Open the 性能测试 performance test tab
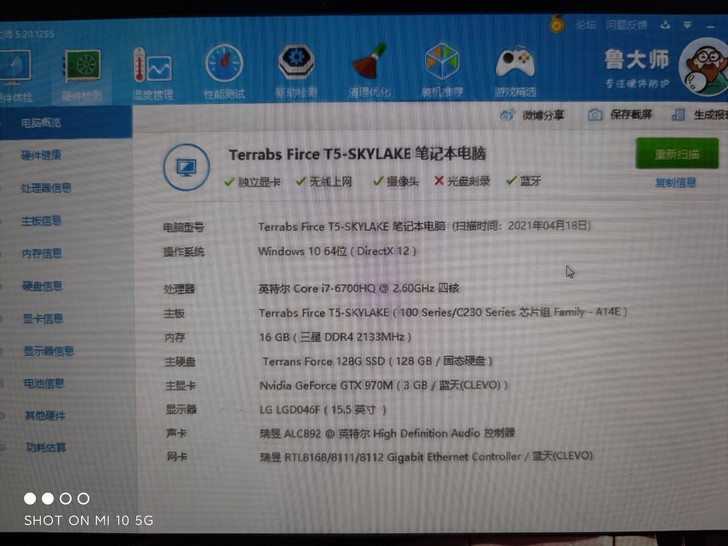This screenshot has width=728, height=546. 224,73
